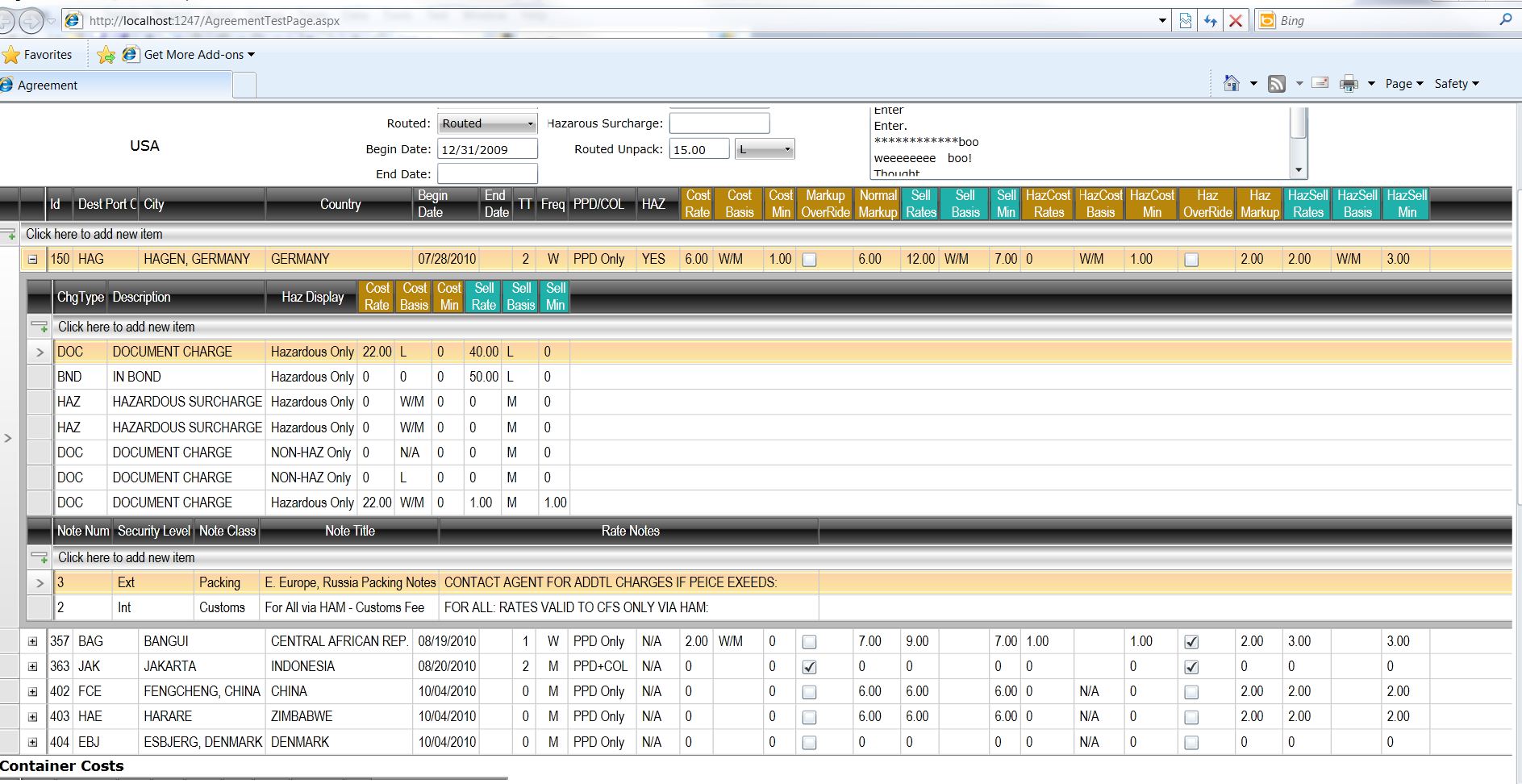
Task: Click the Compatibility View icon
Action: pyautogui.click(x=1186, y=21)
